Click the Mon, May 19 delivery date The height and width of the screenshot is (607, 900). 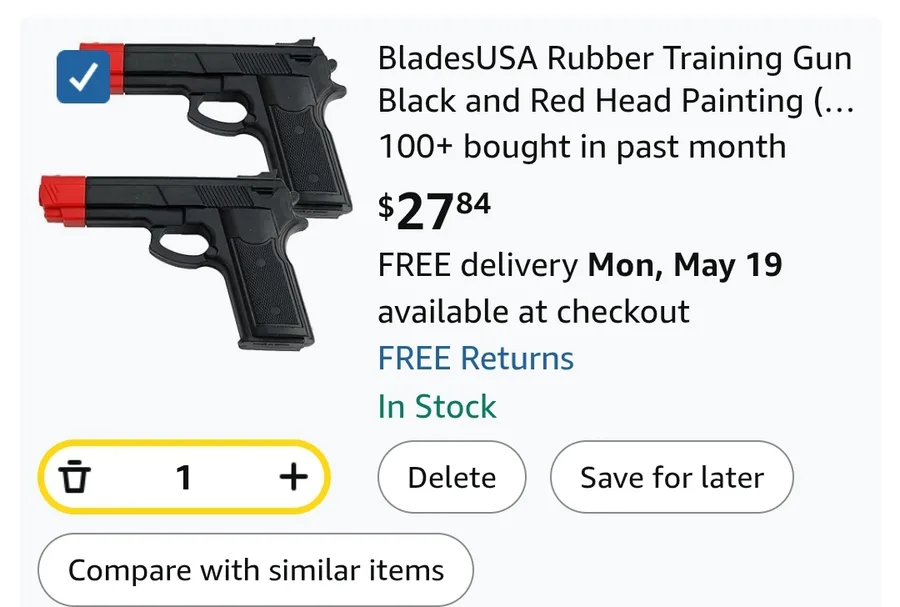(x=685, y=265)
